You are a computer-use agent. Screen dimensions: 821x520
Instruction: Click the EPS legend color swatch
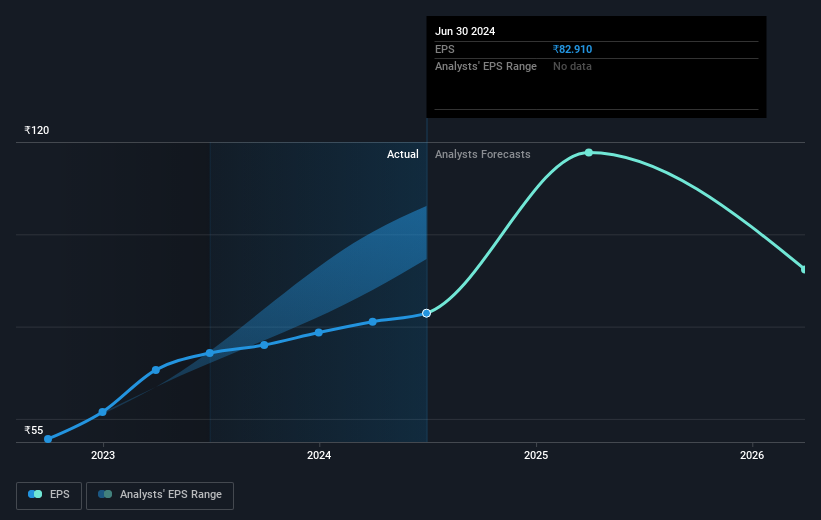pos(35,494)
